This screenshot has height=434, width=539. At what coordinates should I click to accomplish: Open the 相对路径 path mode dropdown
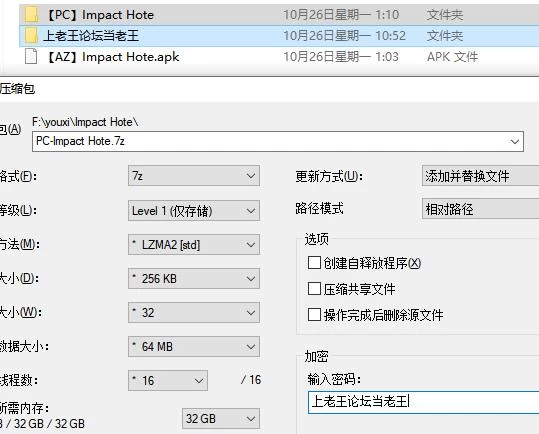[x=481, y=209]
